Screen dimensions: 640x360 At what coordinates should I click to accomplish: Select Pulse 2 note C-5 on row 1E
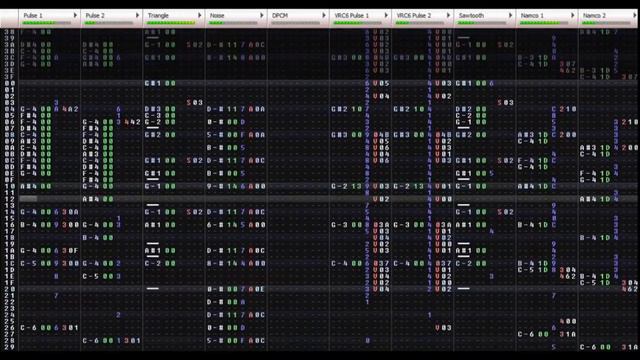tap(91, 276)
